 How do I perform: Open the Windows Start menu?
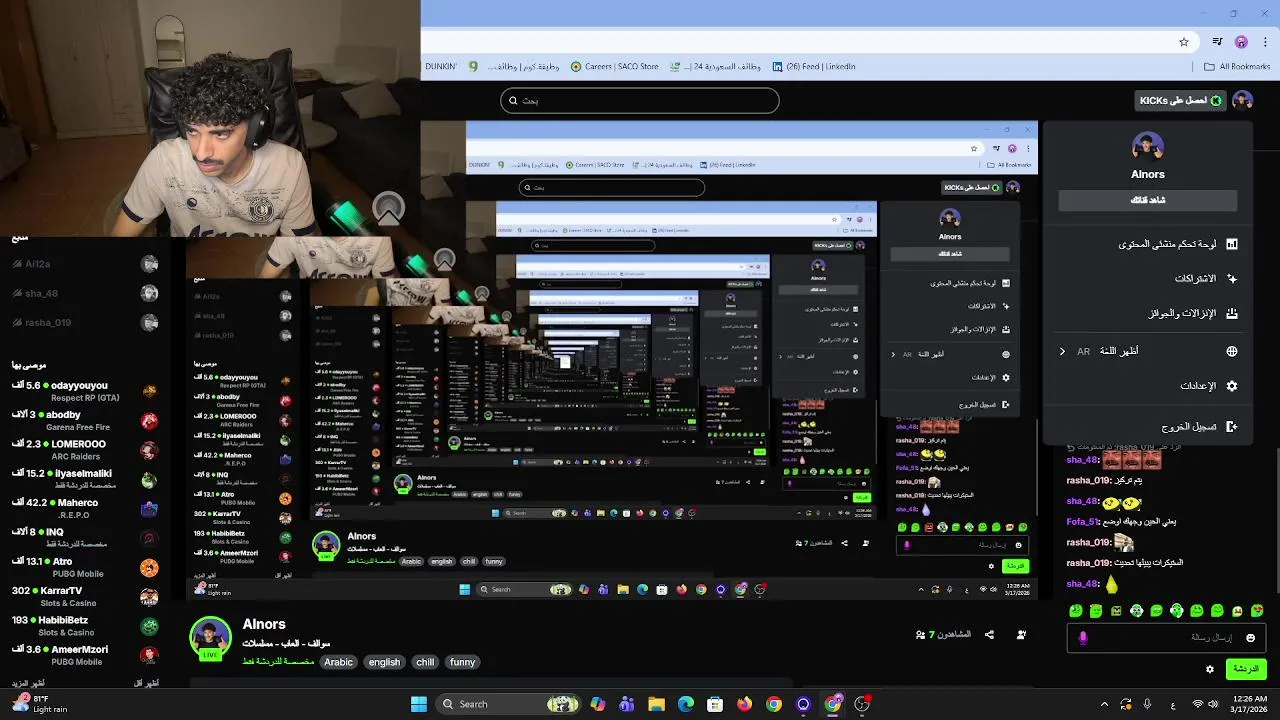(419, 704)
